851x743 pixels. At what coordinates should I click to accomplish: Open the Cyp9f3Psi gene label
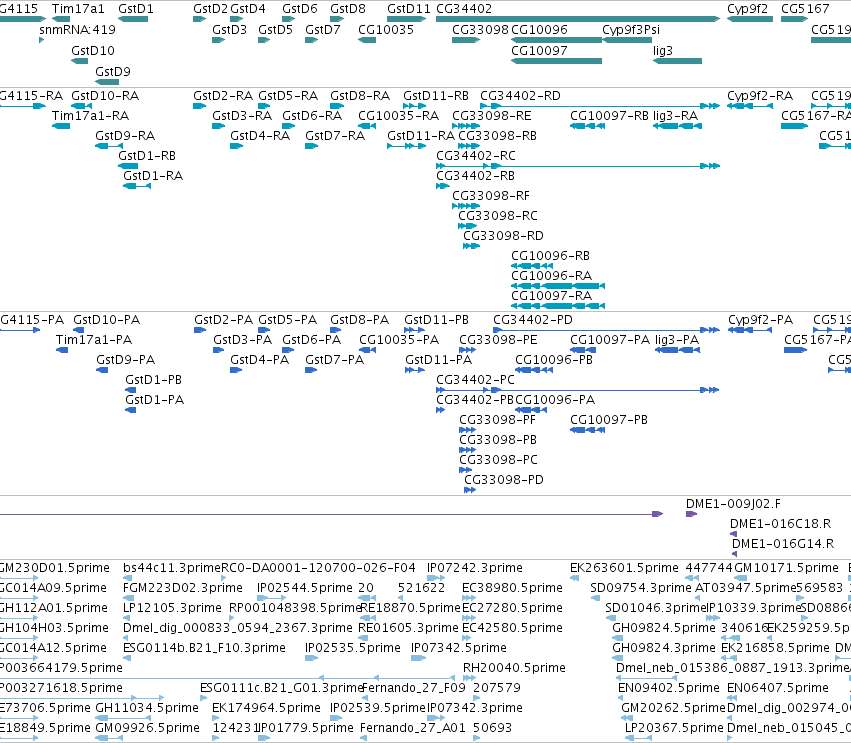click(631, 30)
